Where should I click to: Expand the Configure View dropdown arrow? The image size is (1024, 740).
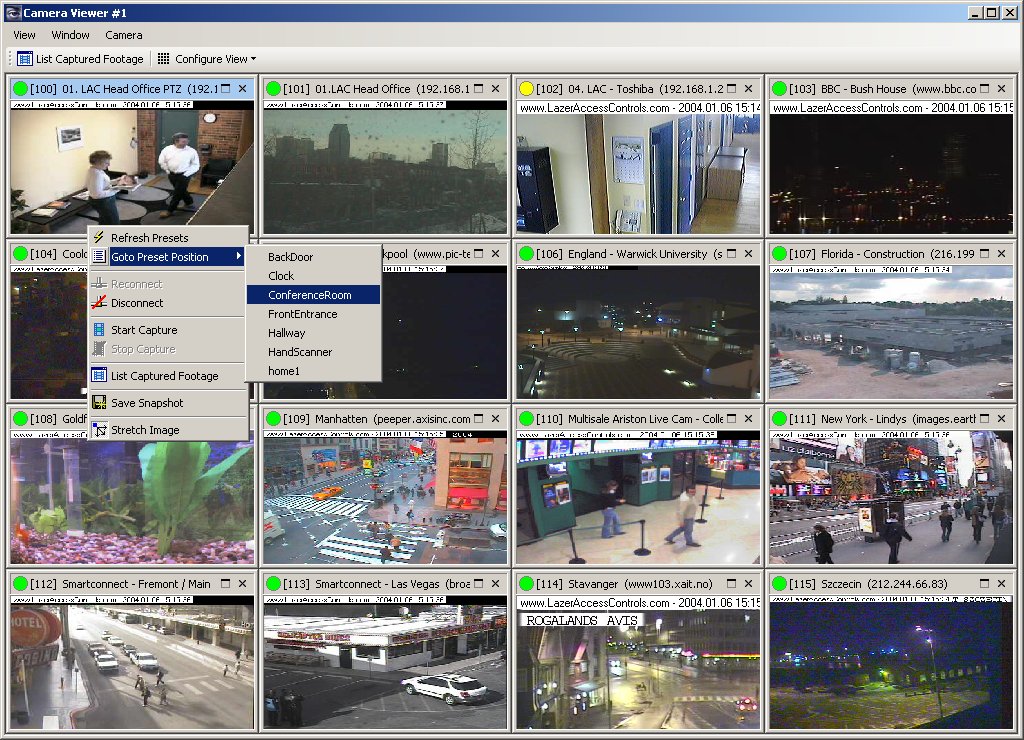click(253, 60)
